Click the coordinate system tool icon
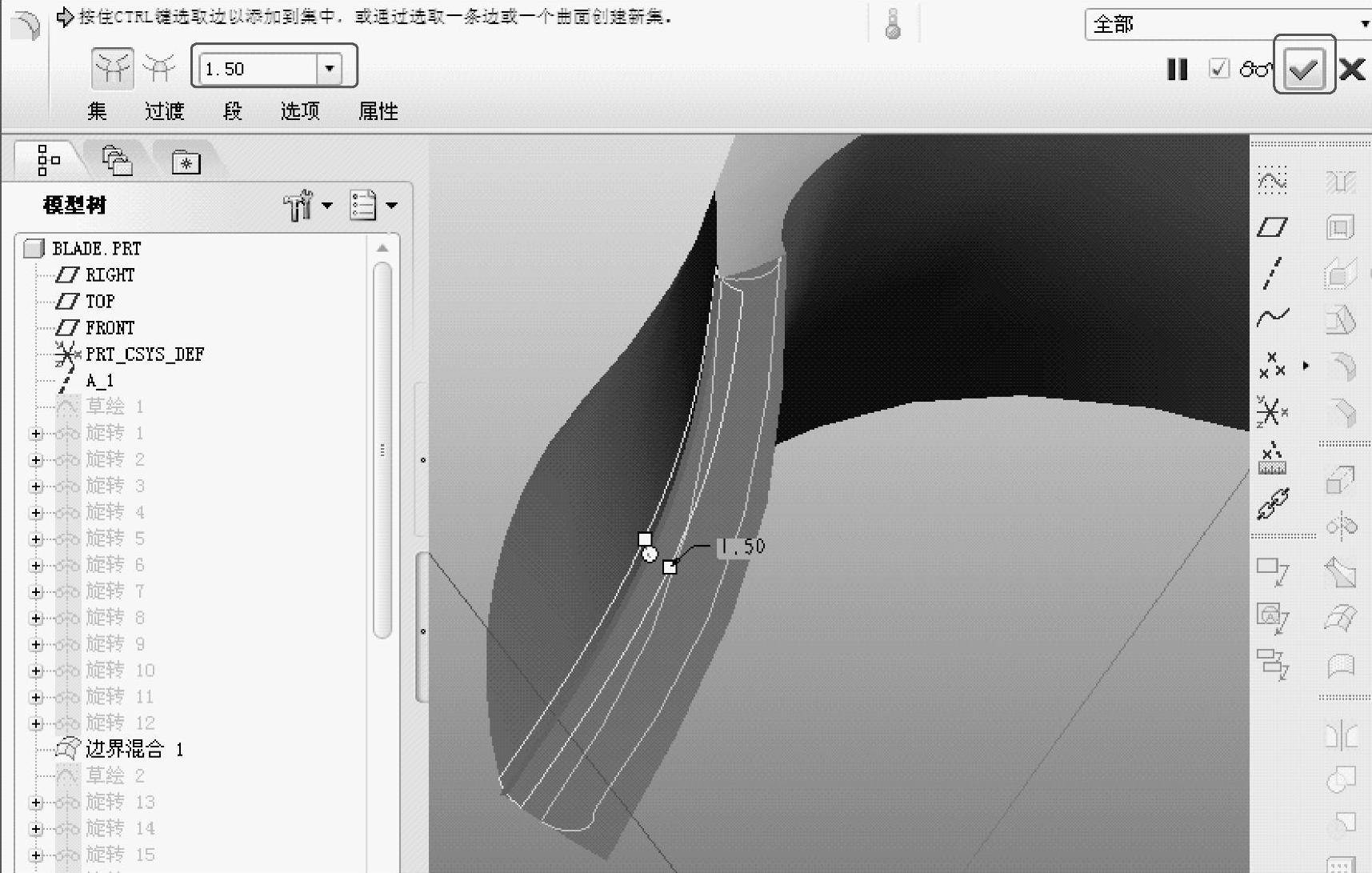 coord(1272,413)
